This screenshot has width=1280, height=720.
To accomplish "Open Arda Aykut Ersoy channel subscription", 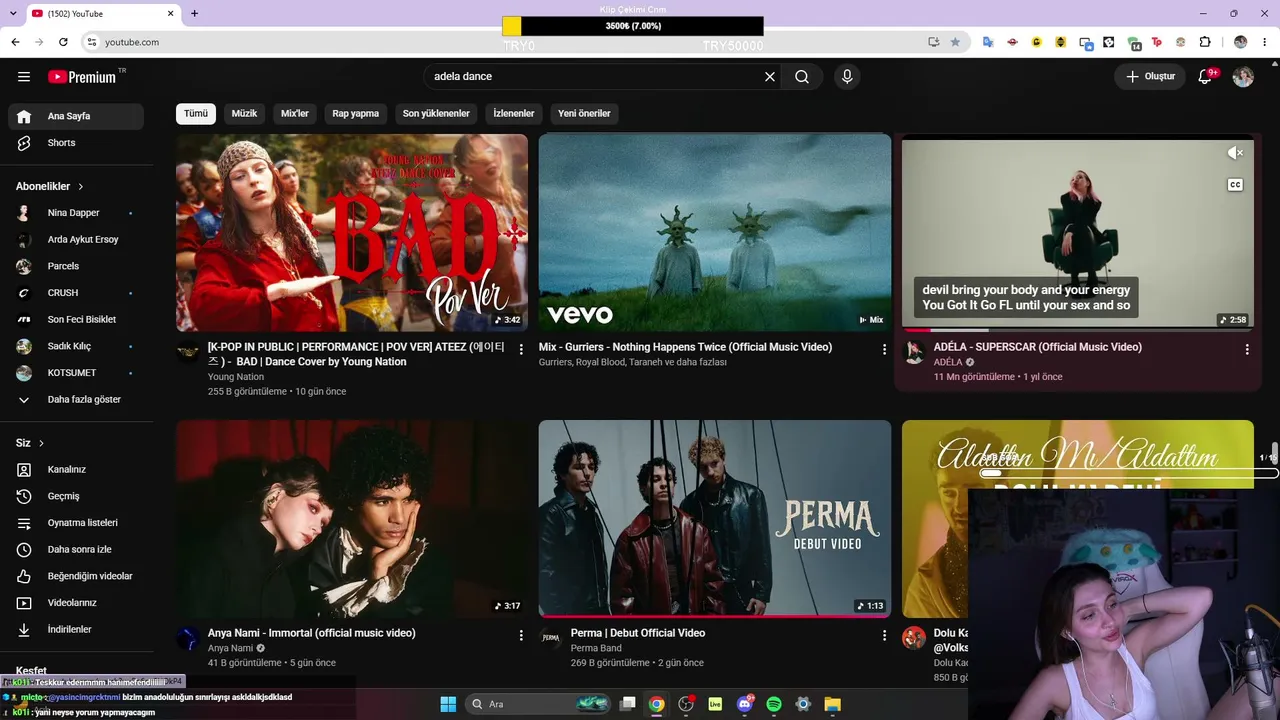I will 76,240.
